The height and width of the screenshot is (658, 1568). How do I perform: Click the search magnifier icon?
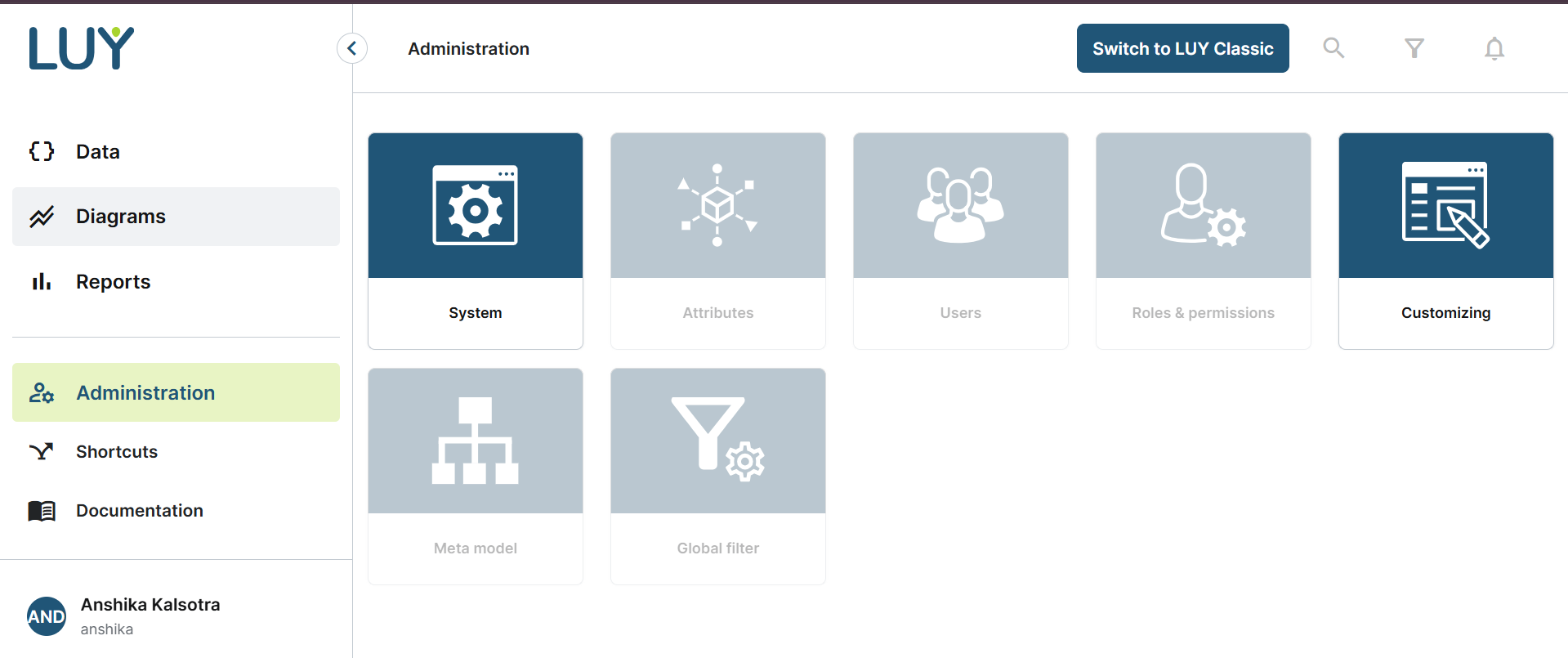(x=1333, y=48)
